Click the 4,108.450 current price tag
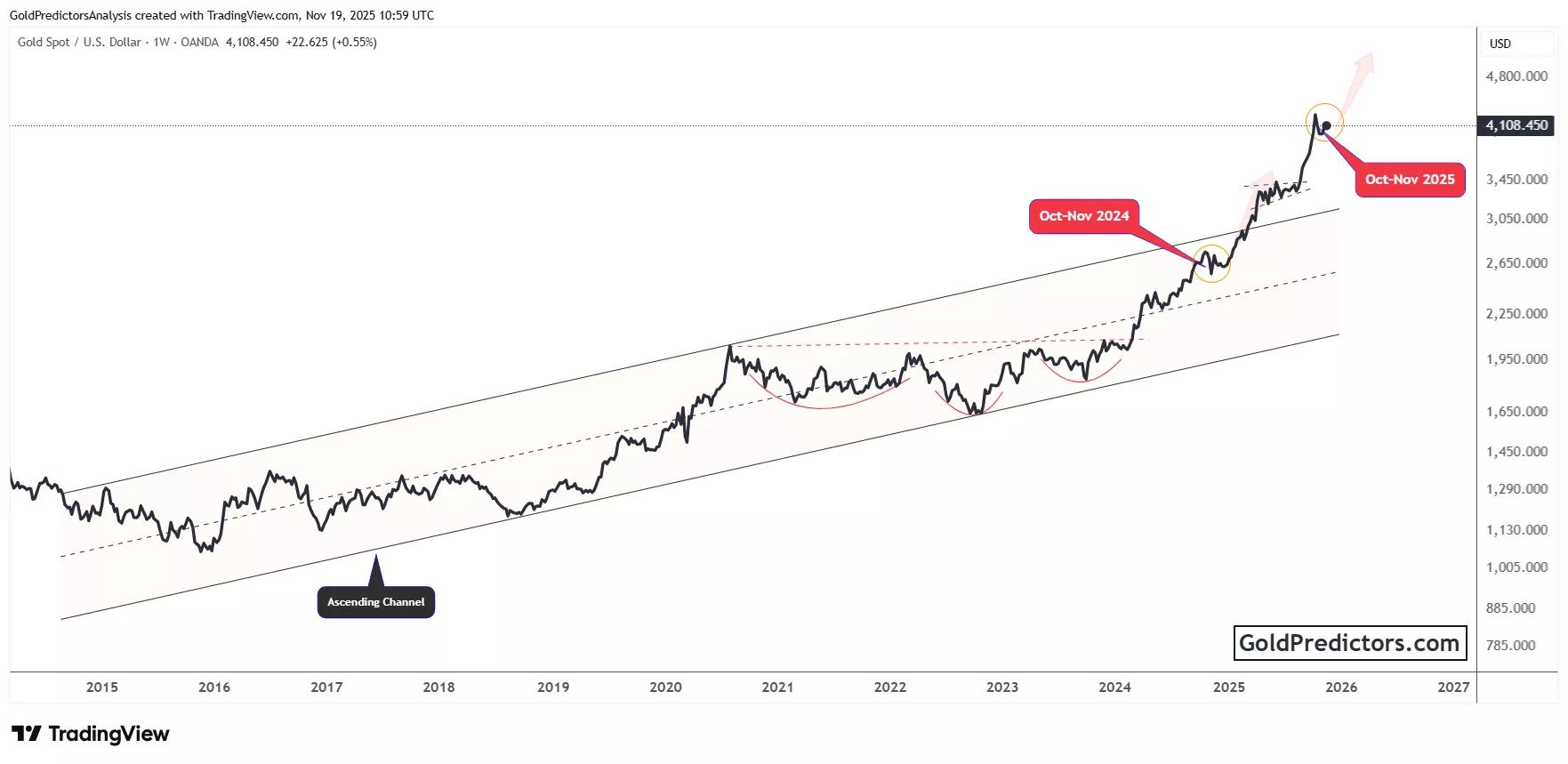The width and height of the screenshot is (1568, 764). click(1516, 125)
